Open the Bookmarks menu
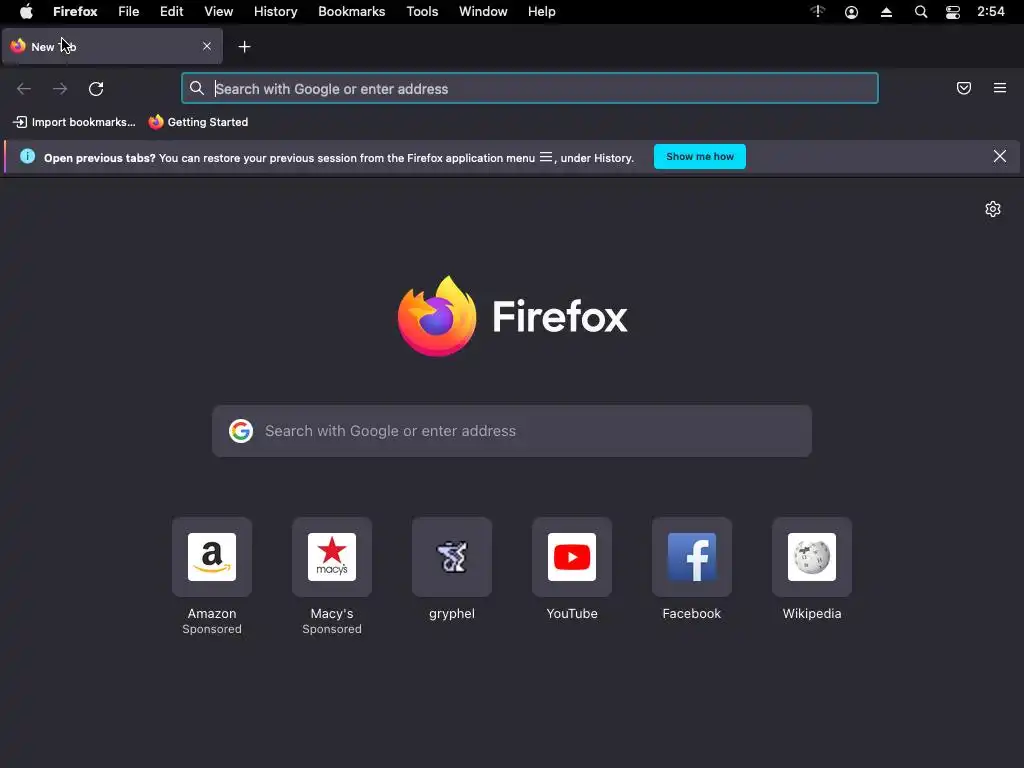This screenshot has height=768, width=1024. [351, 12]
